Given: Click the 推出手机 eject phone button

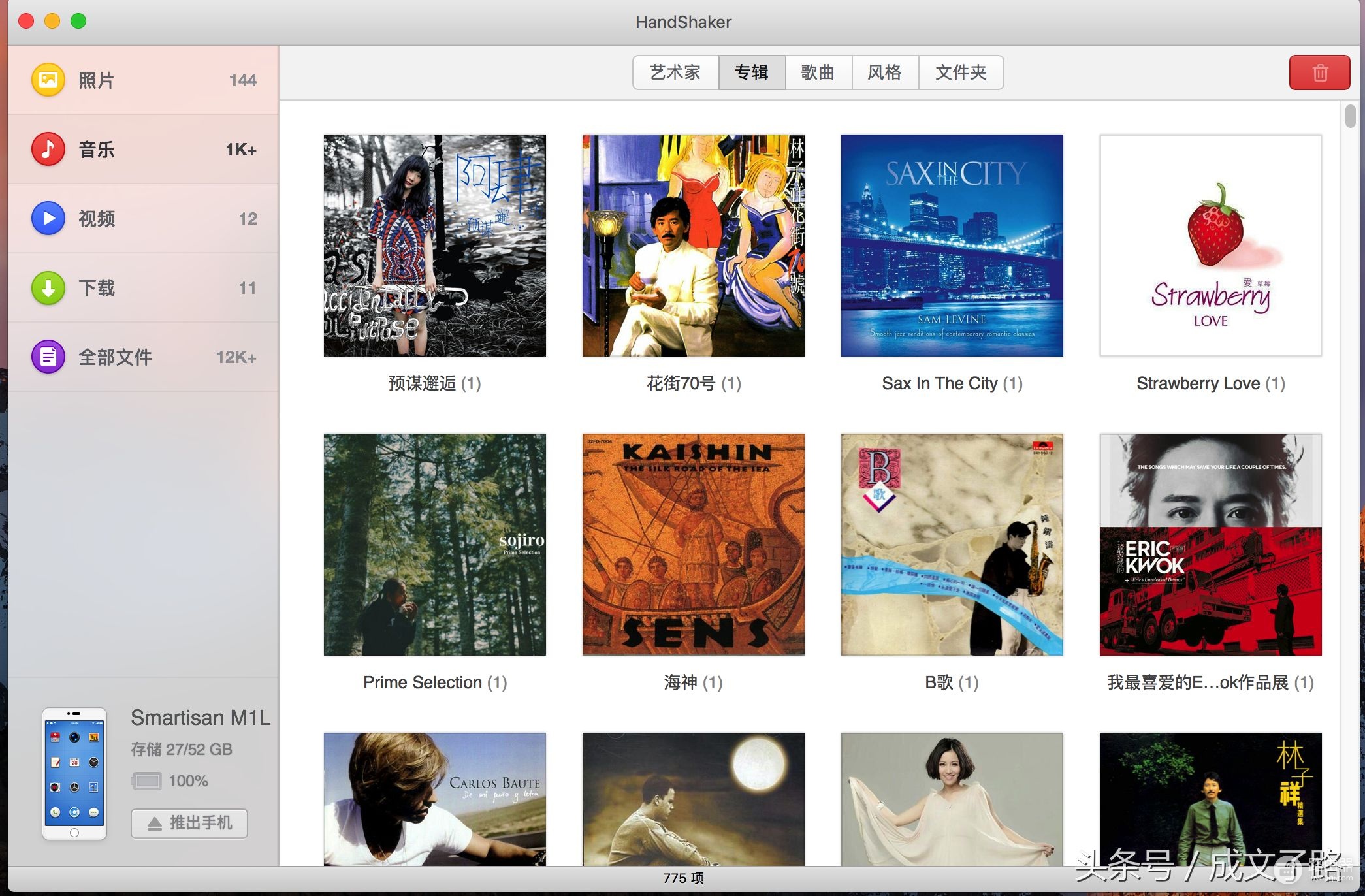Looking at the screenshot, I should coord(189,823).
